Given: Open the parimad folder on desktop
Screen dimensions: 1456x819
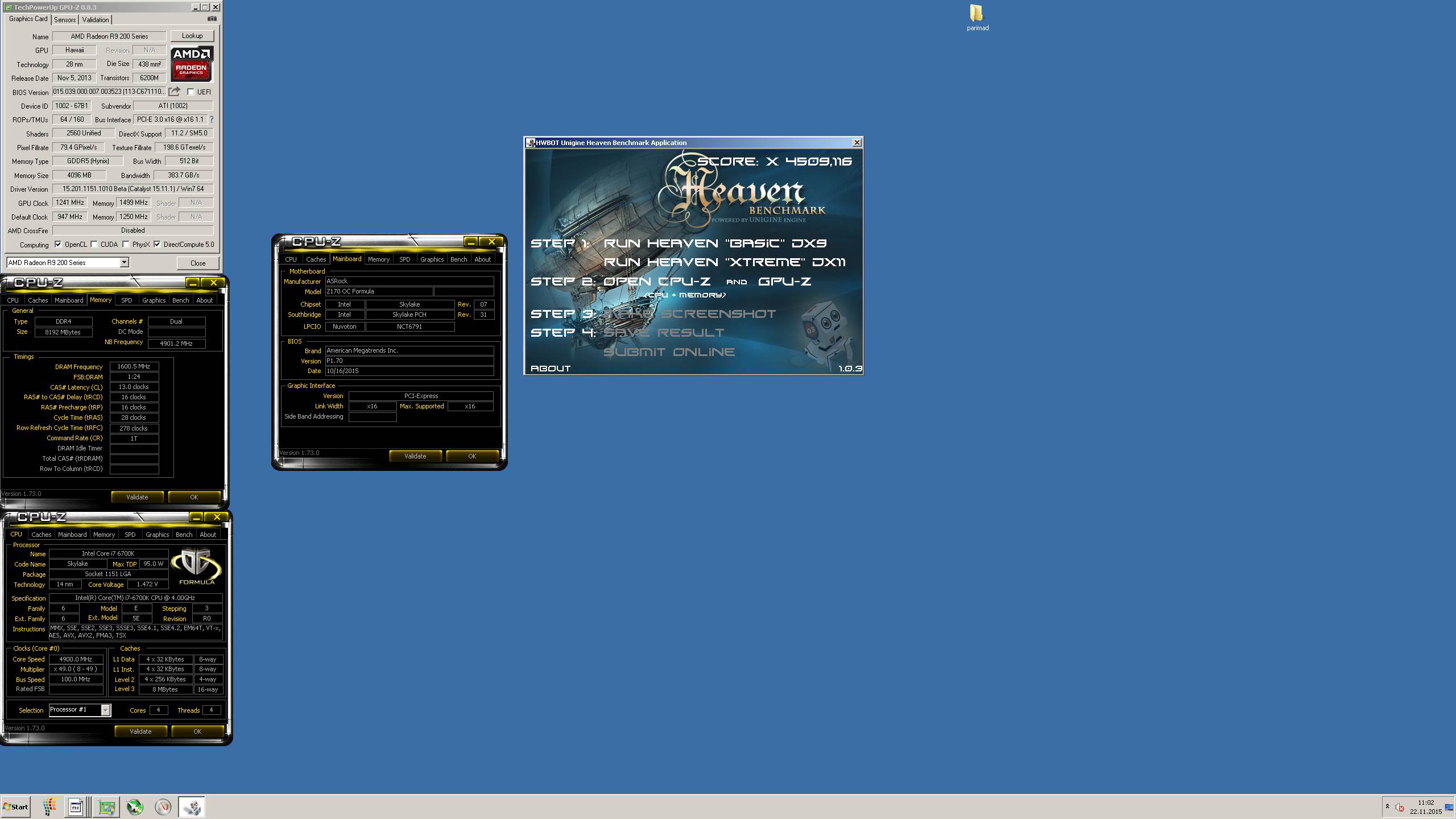Looking at the screenshot, I should (x=977, y=18).
